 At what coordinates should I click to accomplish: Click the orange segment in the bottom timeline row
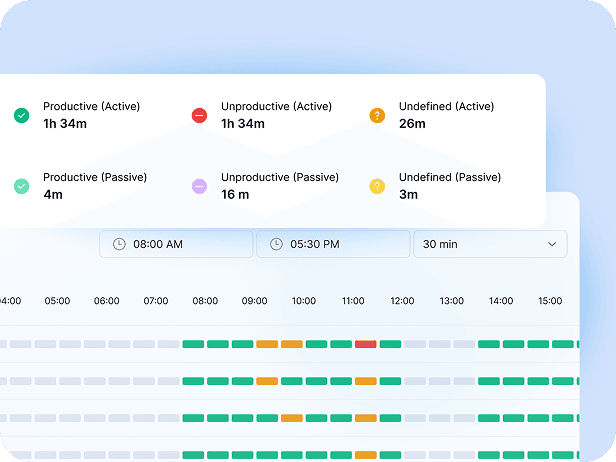click(365, 455)
